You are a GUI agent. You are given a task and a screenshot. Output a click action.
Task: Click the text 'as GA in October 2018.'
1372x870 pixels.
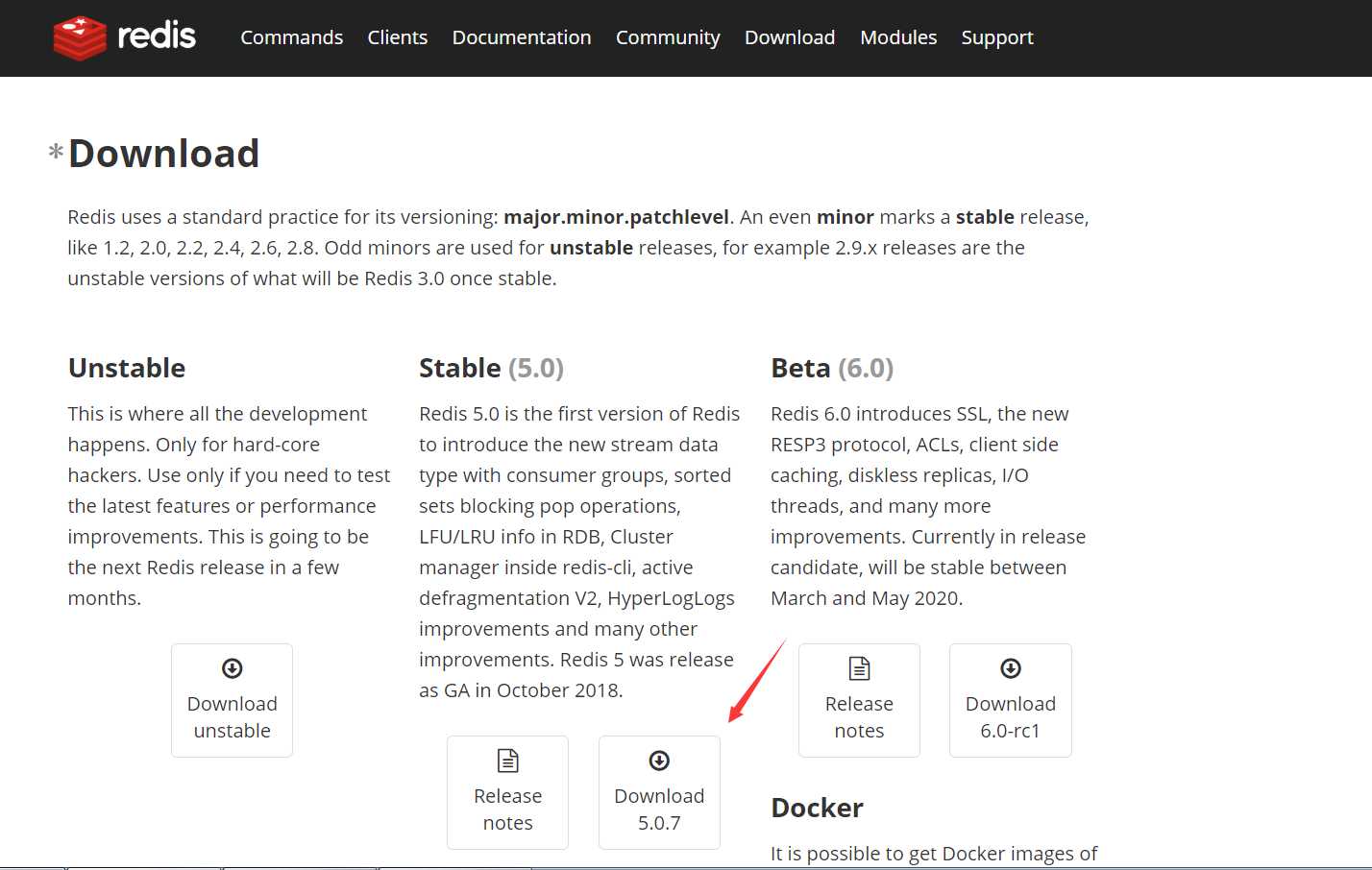521,690
